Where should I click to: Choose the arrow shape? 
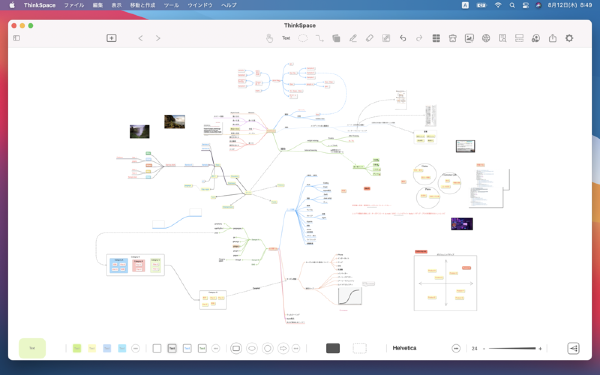pos(283,348)
